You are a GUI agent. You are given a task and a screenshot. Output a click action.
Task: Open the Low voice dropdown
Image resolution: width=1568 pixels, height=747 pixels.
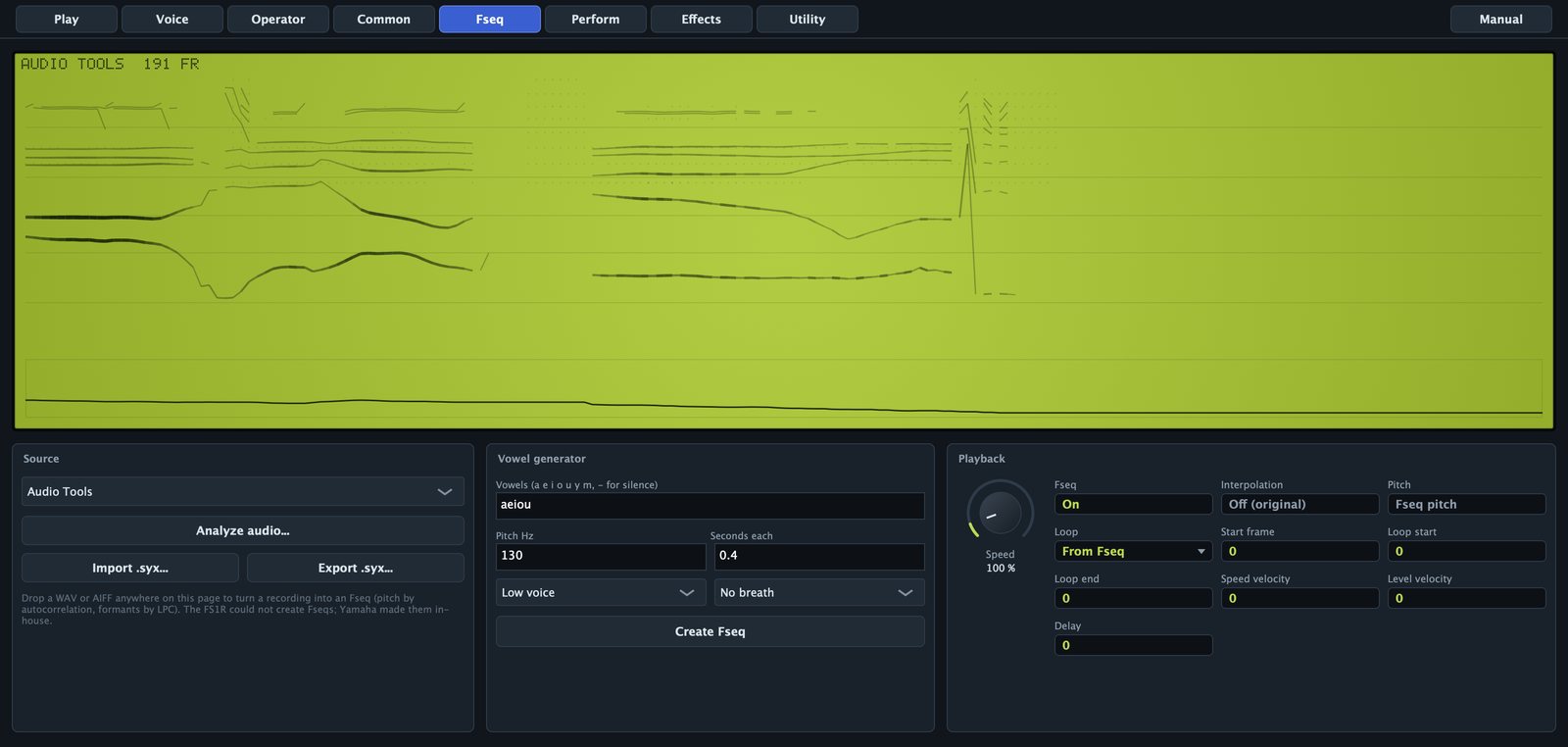point(601,592)
